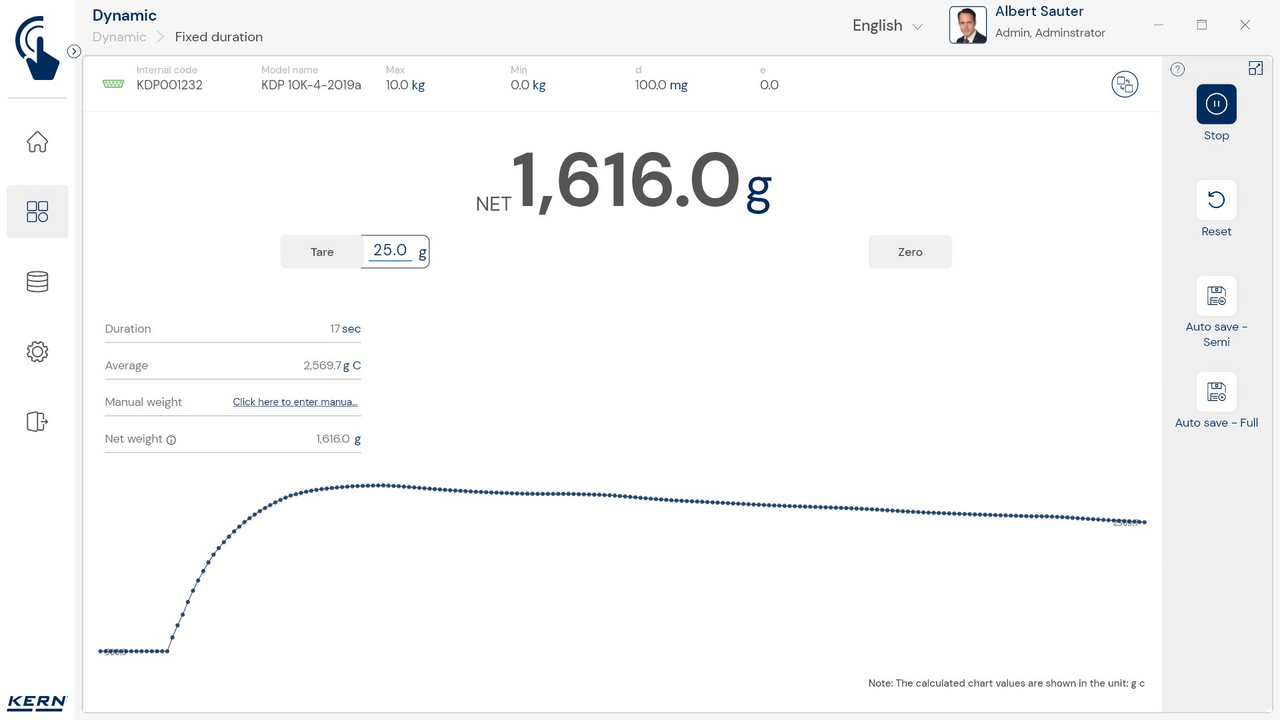
Task: Stop the dynamic weighing measurement
Action: pyautogui.click(x=1216, y=104)
